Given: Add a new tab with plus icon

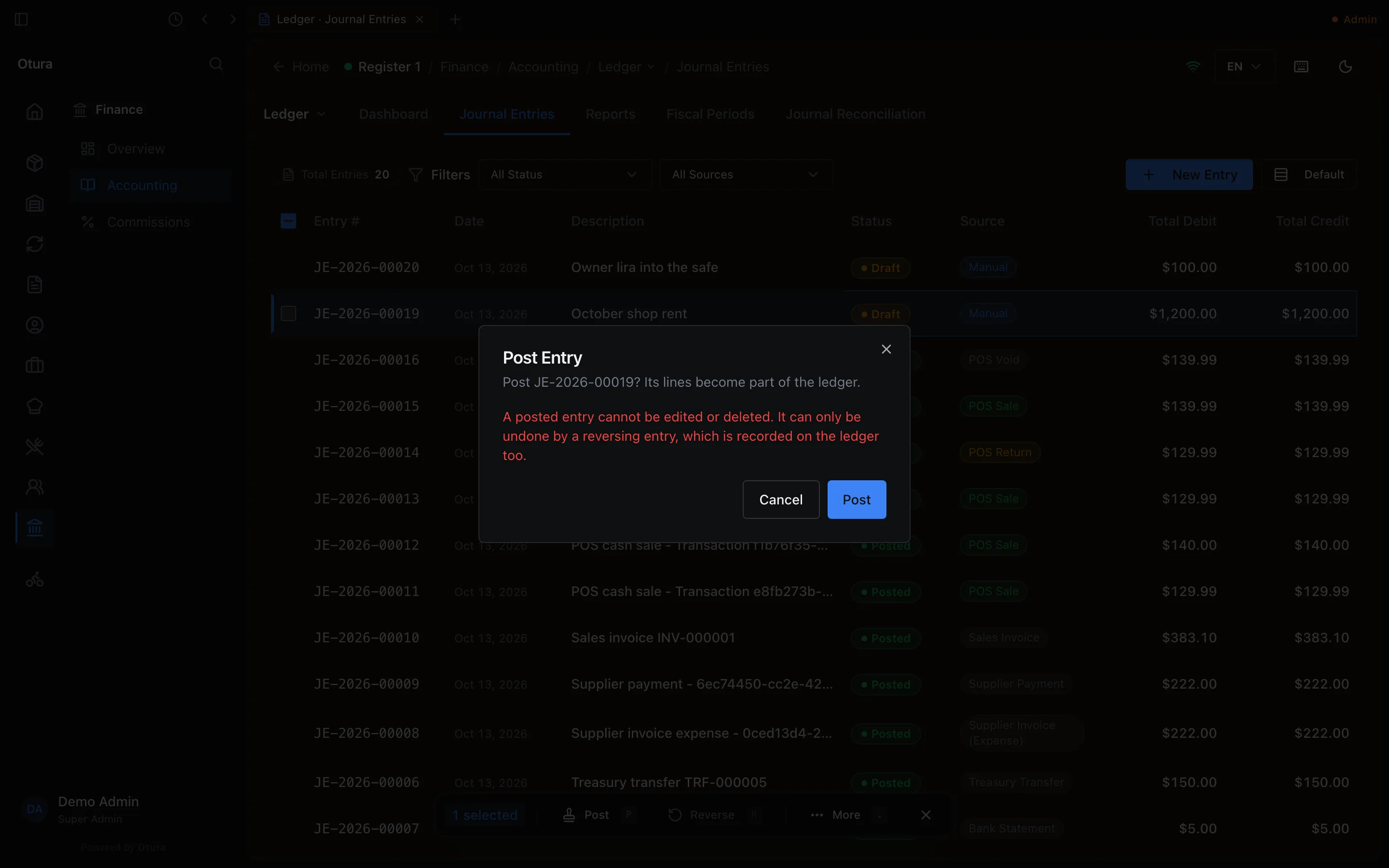Looking at the screenshot, I should pyautogui.click(x=455, y=19).
